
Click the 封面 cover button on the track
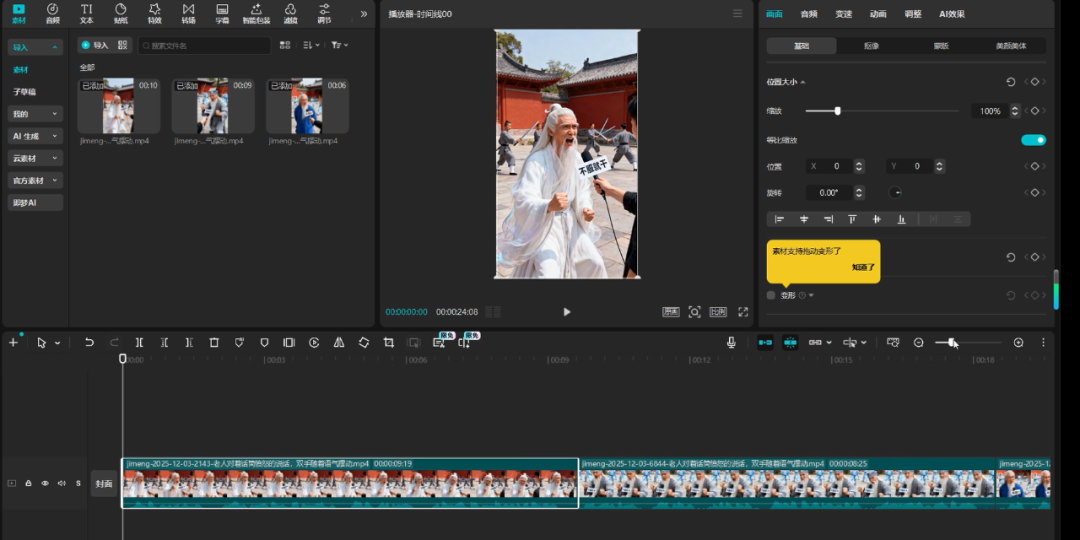[x=104, y=483]
